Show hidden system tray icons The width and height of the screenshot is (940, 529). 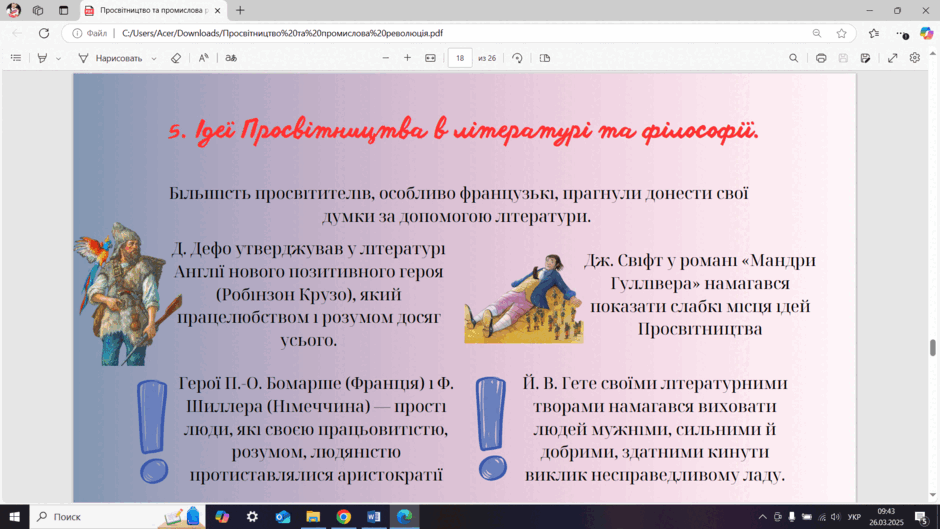[763, 516]
